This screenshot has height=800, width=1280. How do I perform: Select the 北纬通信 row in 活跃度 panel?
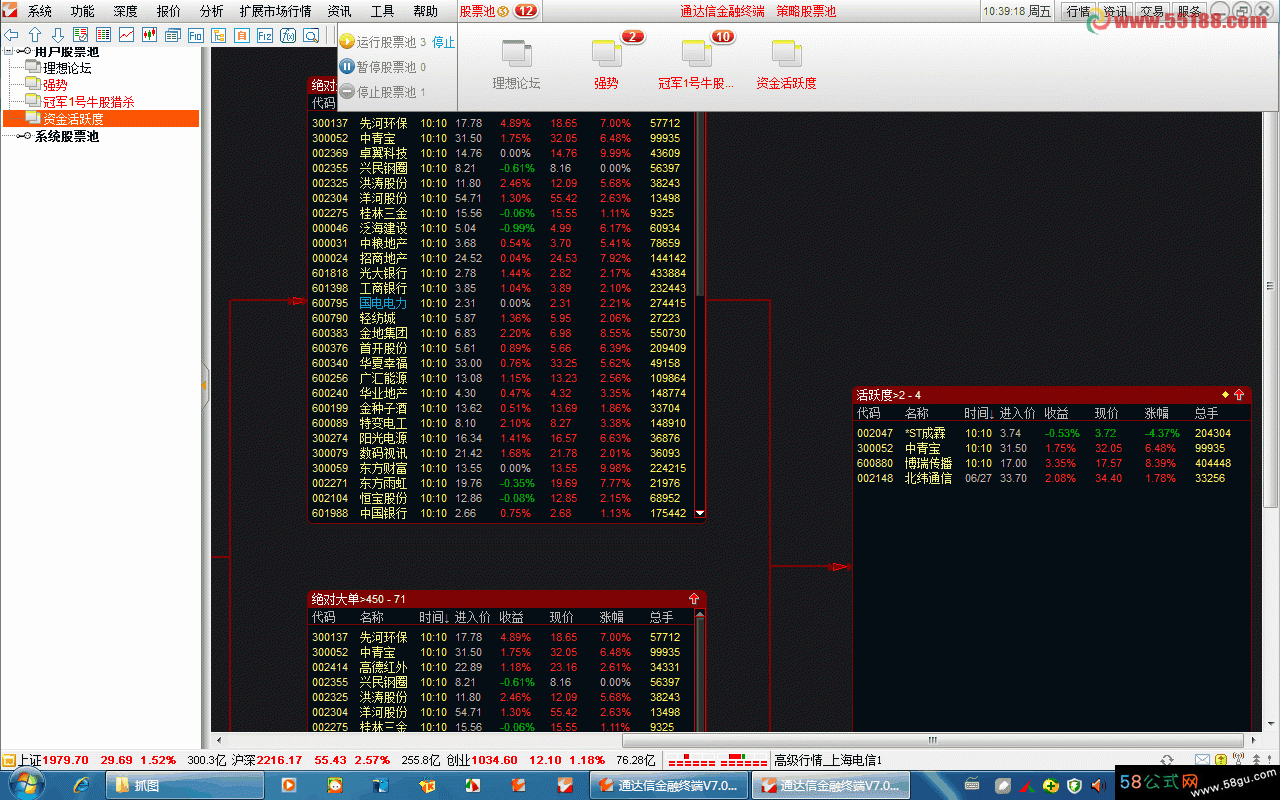(1051, 478)
